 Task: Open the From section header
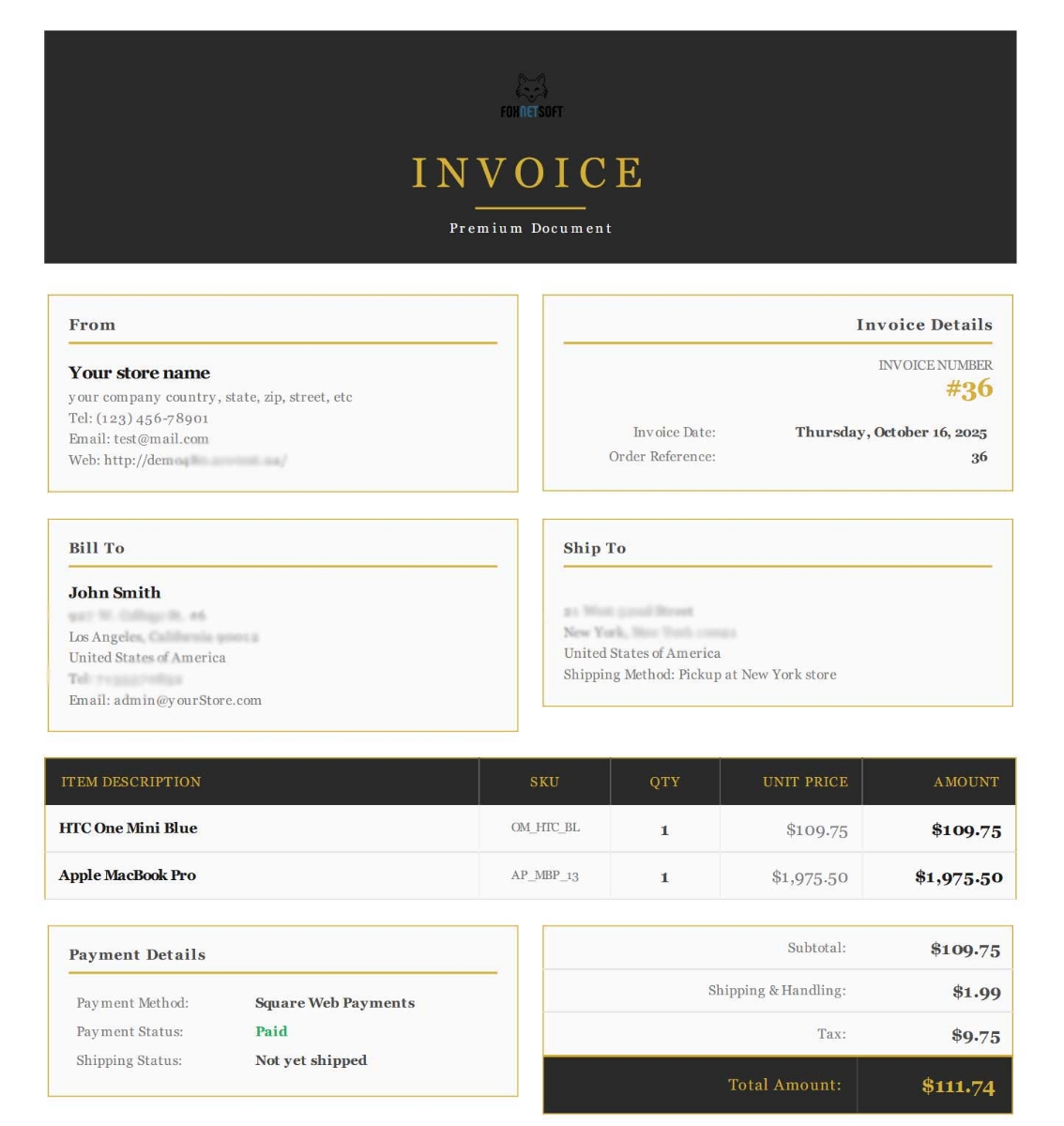pyautogui.click(x=93, y=325)
